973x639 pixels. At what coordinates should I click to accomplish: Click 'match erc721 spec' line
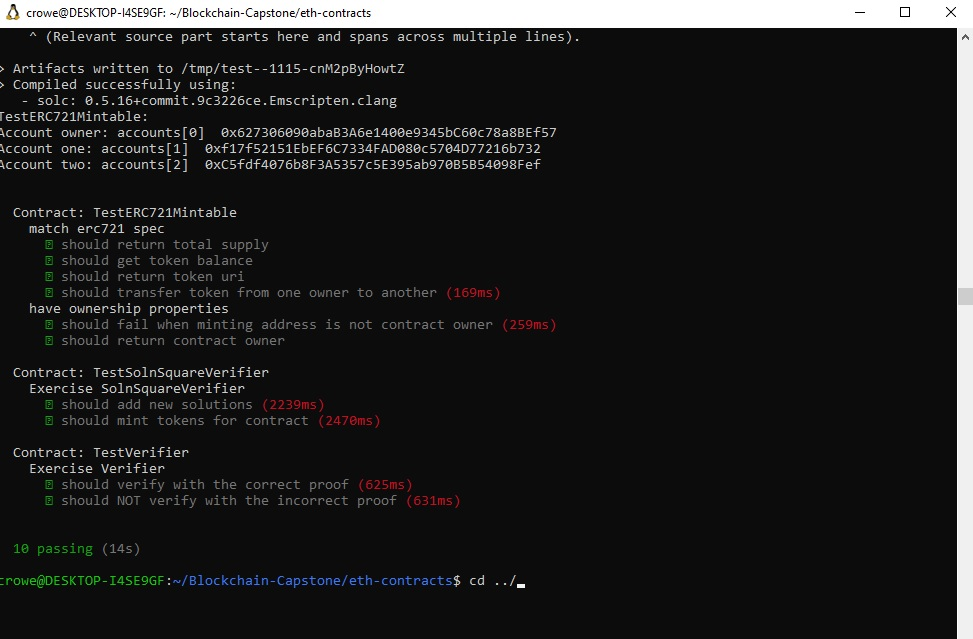pos(97,229)
